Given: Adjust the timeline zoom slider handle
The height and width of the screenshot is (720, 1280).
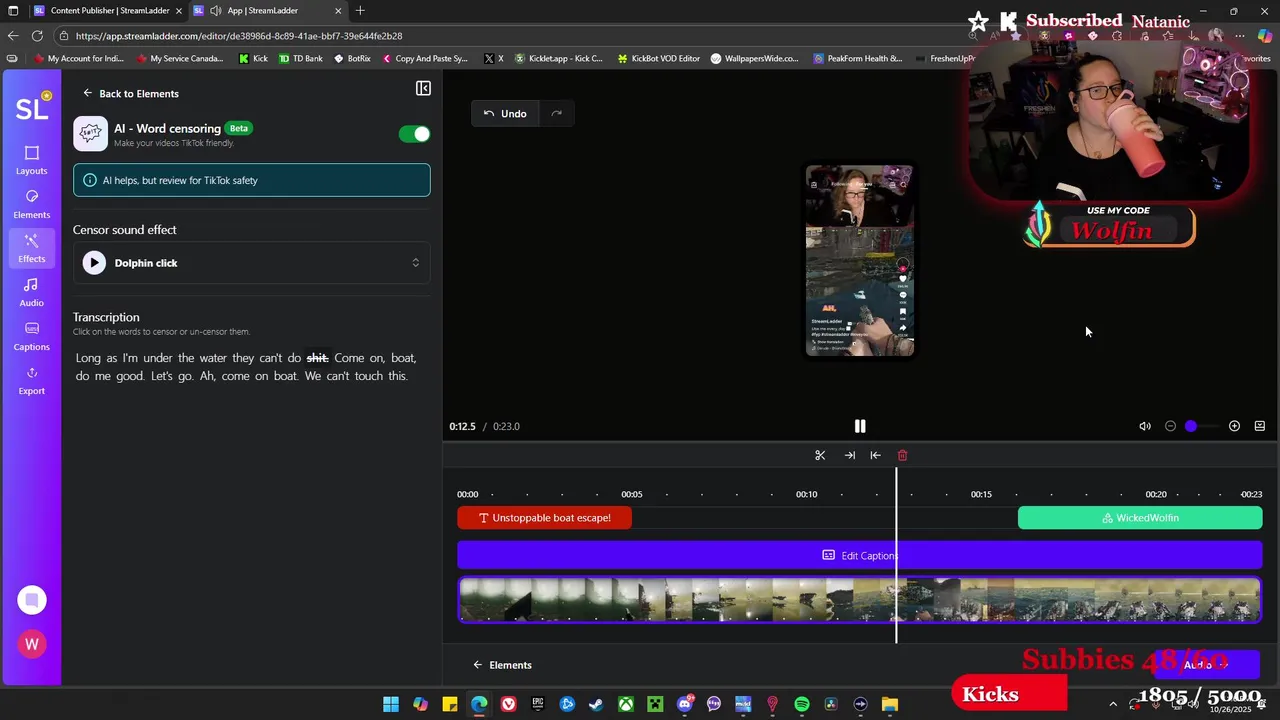Looking at the screenshot, I should 1190,426.
